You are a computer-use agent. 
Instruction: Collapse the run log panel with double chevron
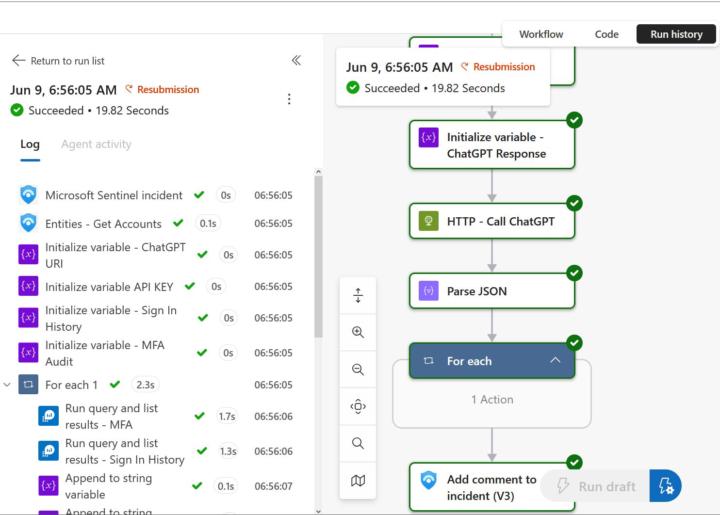(x=296, y=60)
